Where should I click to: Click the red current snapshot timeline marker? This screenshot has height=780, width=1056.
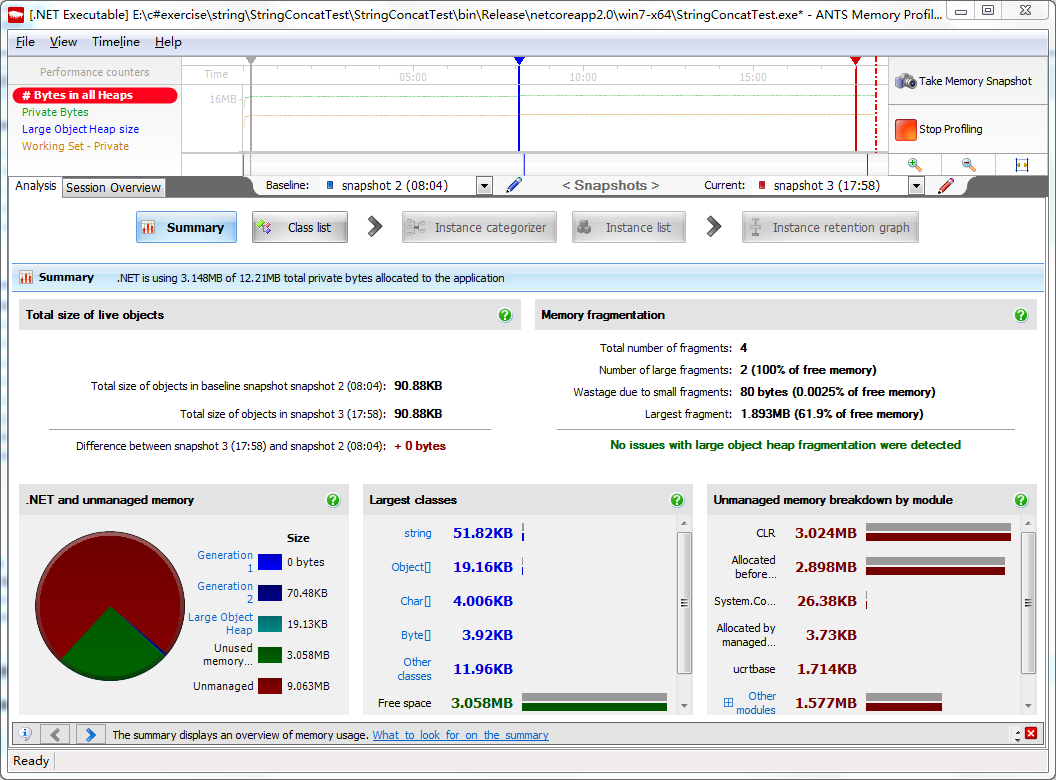tap(855, 61)
